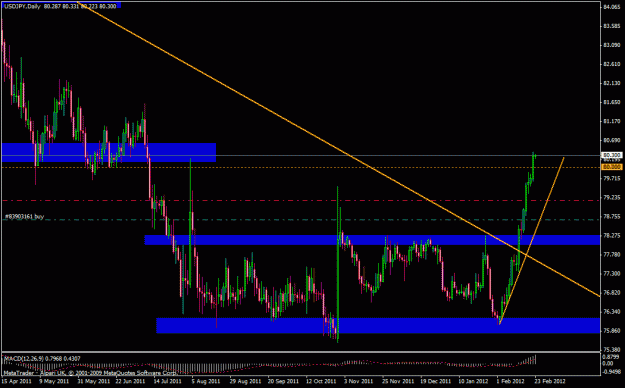Click the current price tag 80.300

click(x=612, y=155)
